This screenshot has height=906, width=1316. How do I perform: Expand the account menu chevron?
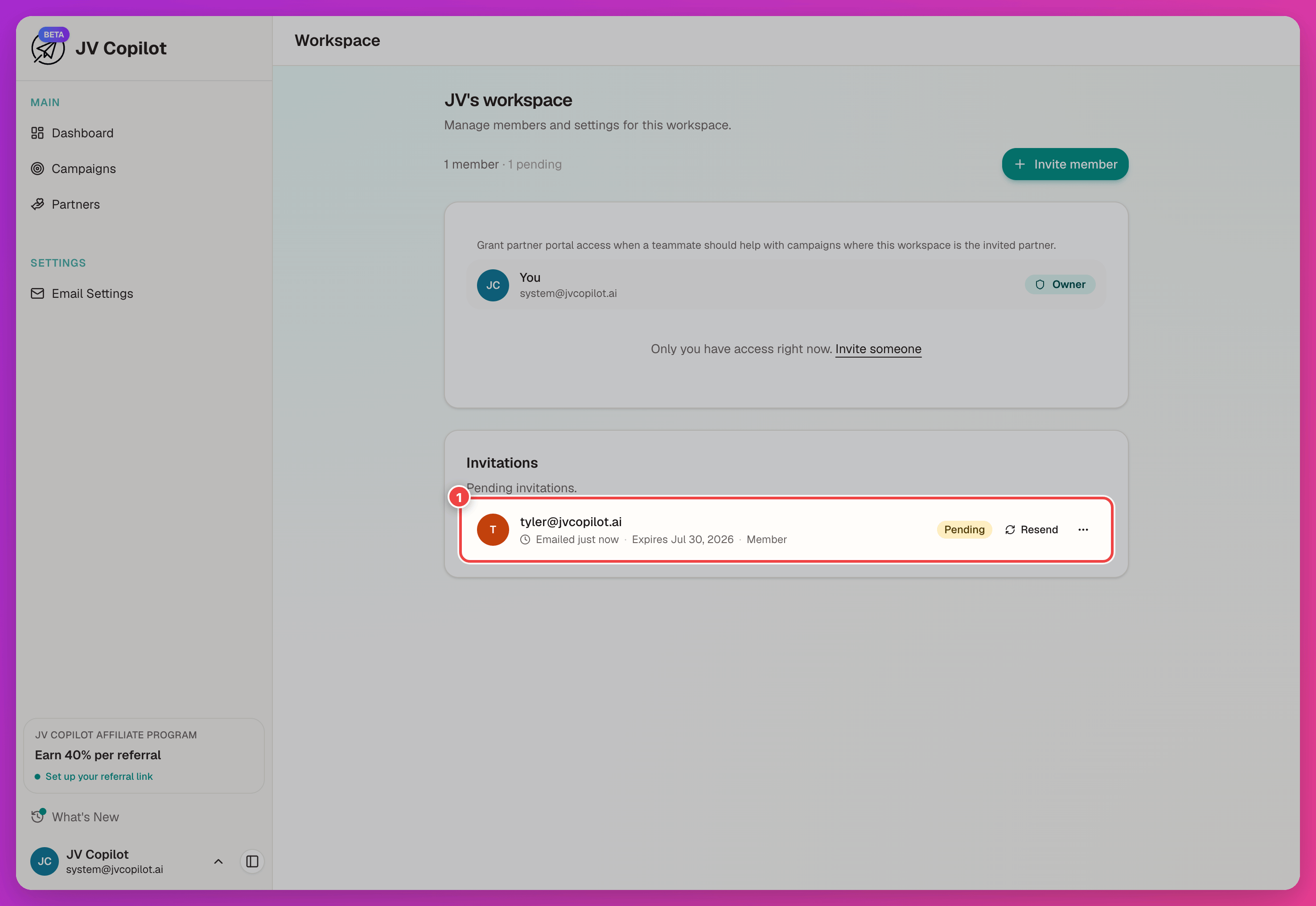click(218, 862)
